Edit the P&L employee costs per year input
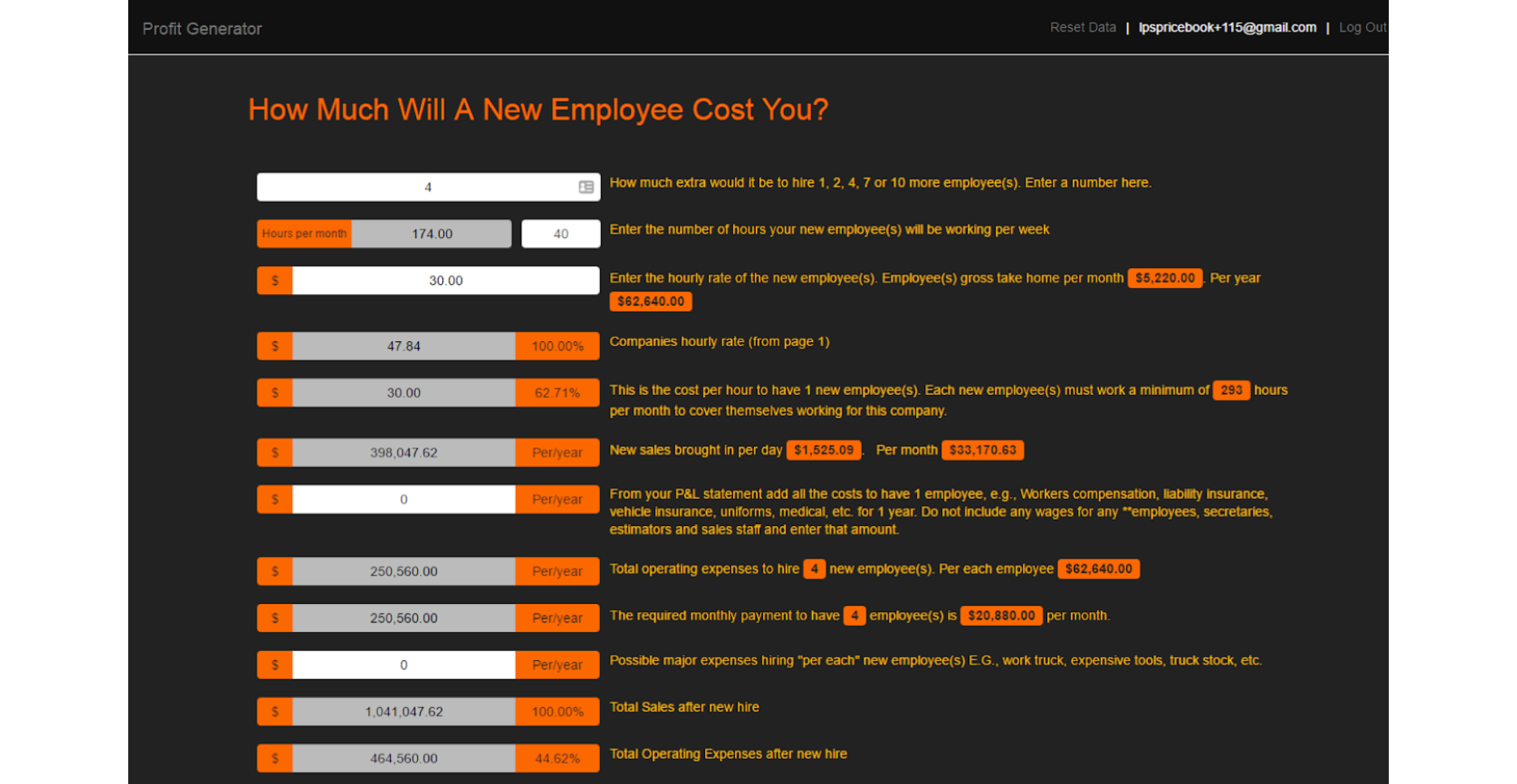This screenshot has width=1517, height=784. (403, 499)
